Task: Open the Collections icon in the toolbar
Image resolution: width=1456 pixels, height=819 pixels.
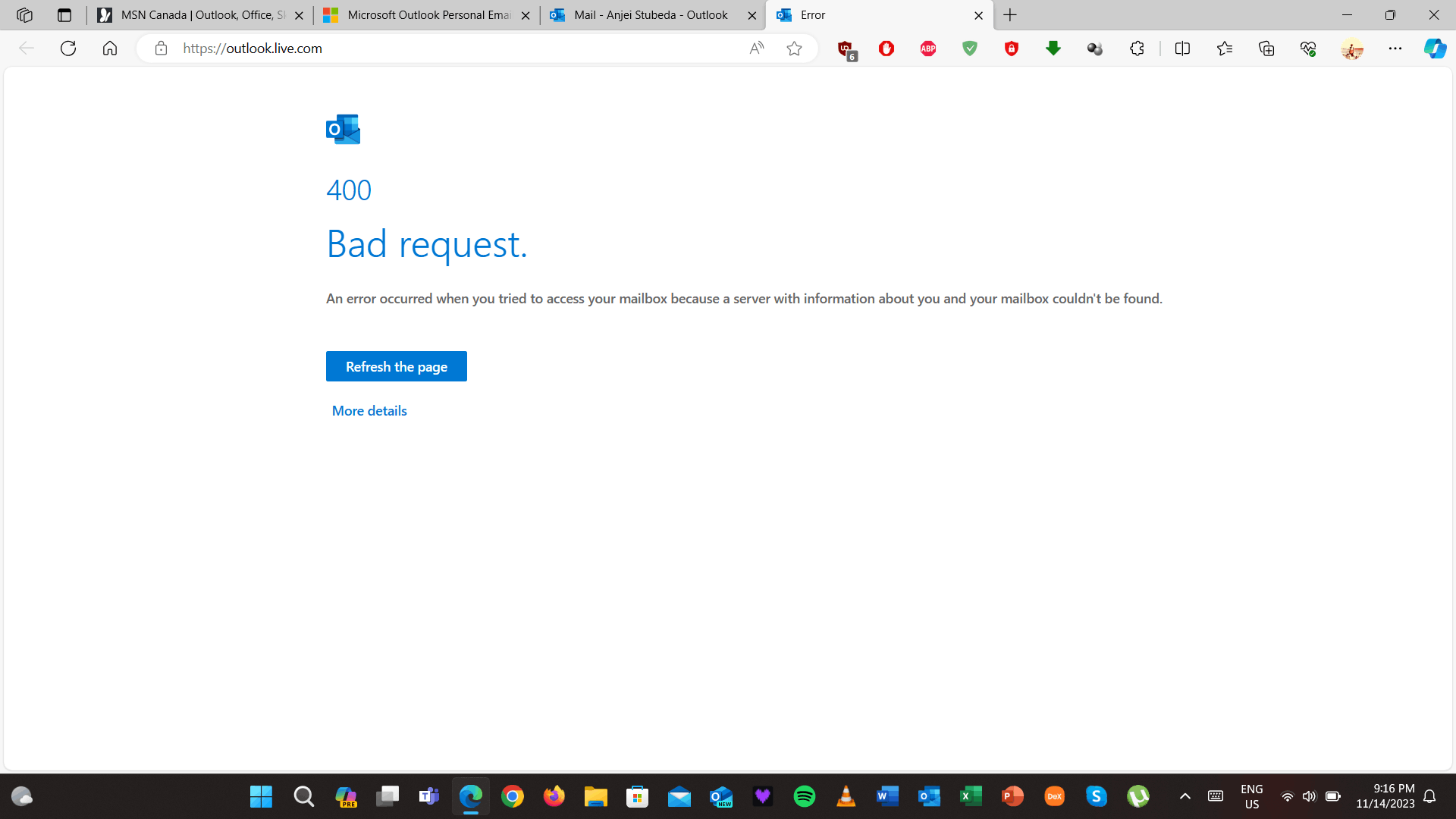Action: pos(1266,49)
